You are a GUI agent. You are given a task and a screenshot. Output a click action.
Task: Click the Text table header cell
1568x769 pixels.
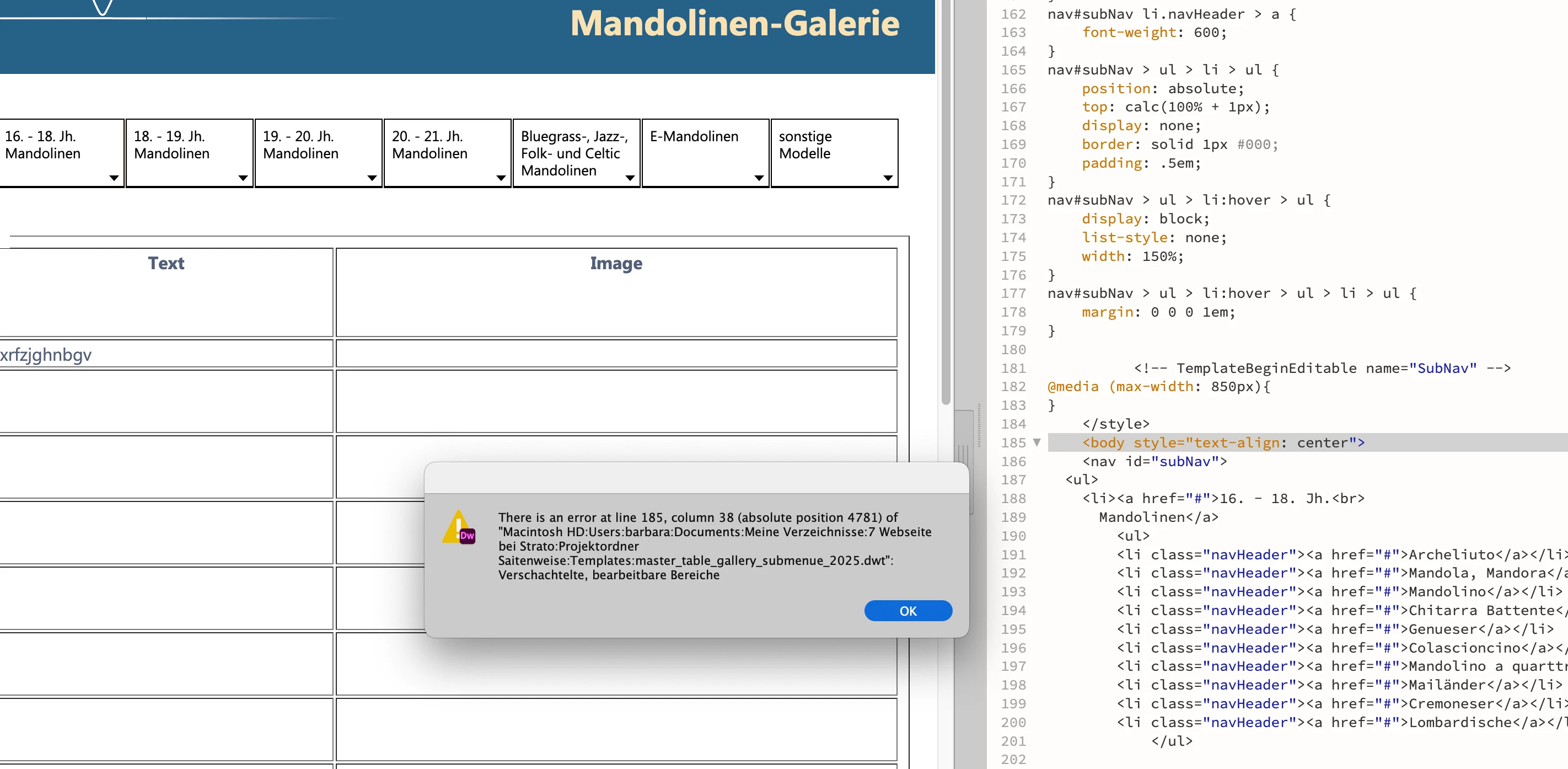pyautogui.click(x=165, y=263)
